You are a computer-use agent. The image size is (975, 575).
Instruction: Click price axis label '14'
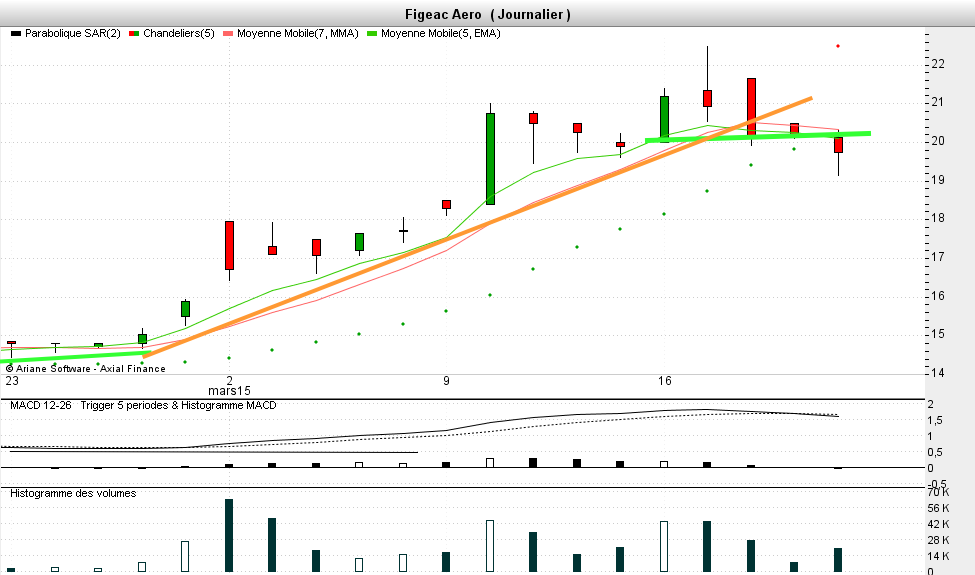click(938, 373)
